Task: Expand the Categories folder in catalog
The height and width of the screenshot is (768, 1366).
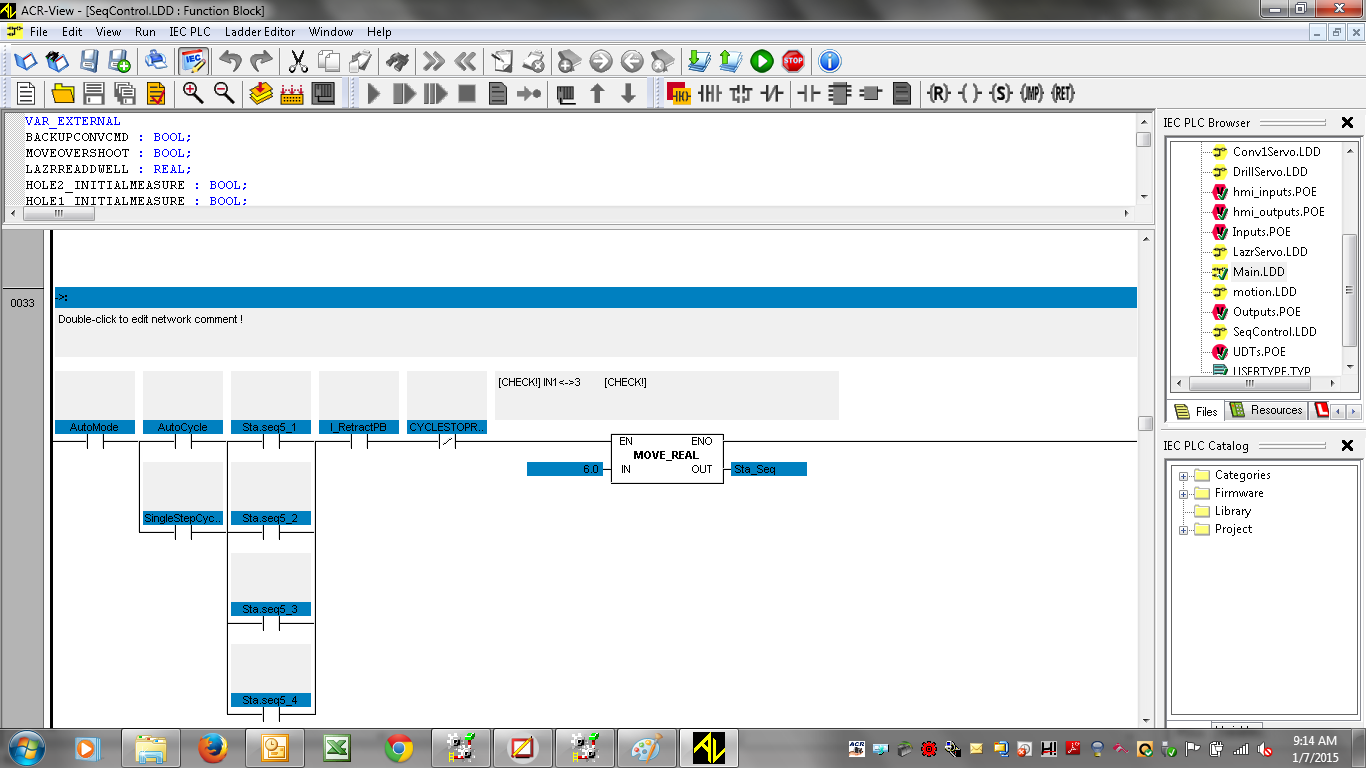Action: coord(1184,476)
